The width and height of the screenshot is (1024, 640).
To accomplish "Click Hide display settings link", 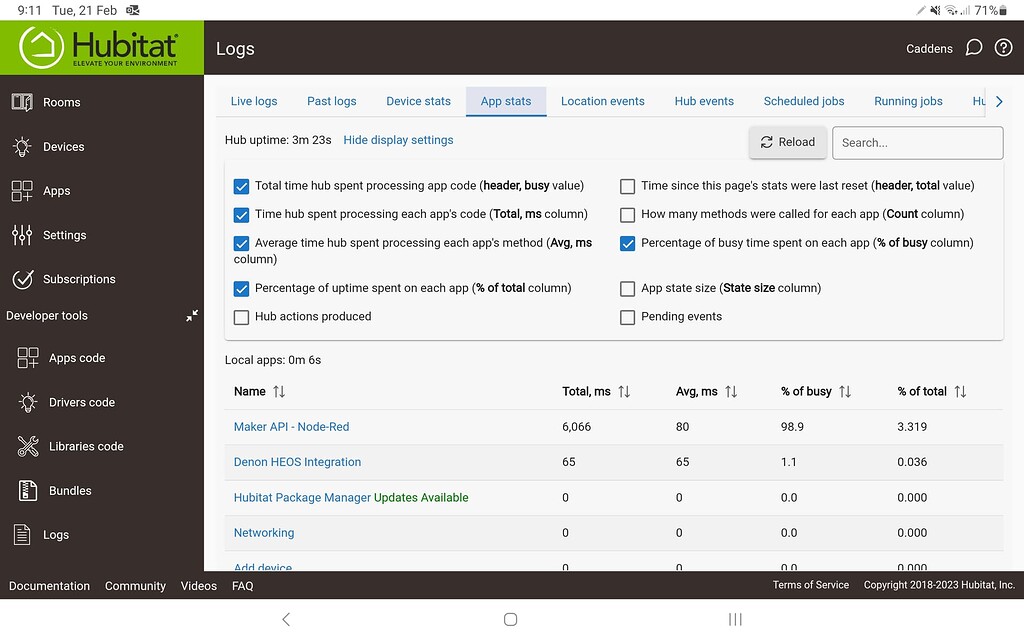I will (398, 140).
